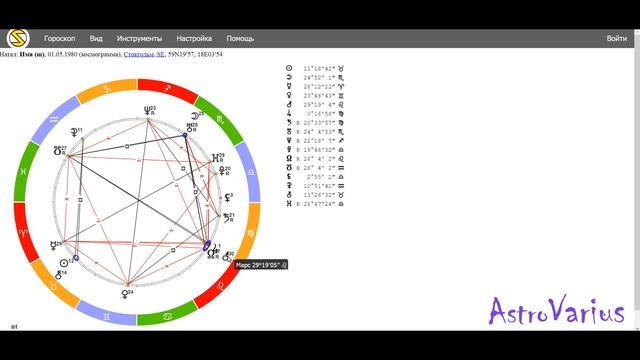This screenshot has width=640, height=360.
Task: Click the green Pisces zodiac segment
Action: click(24, 172)
